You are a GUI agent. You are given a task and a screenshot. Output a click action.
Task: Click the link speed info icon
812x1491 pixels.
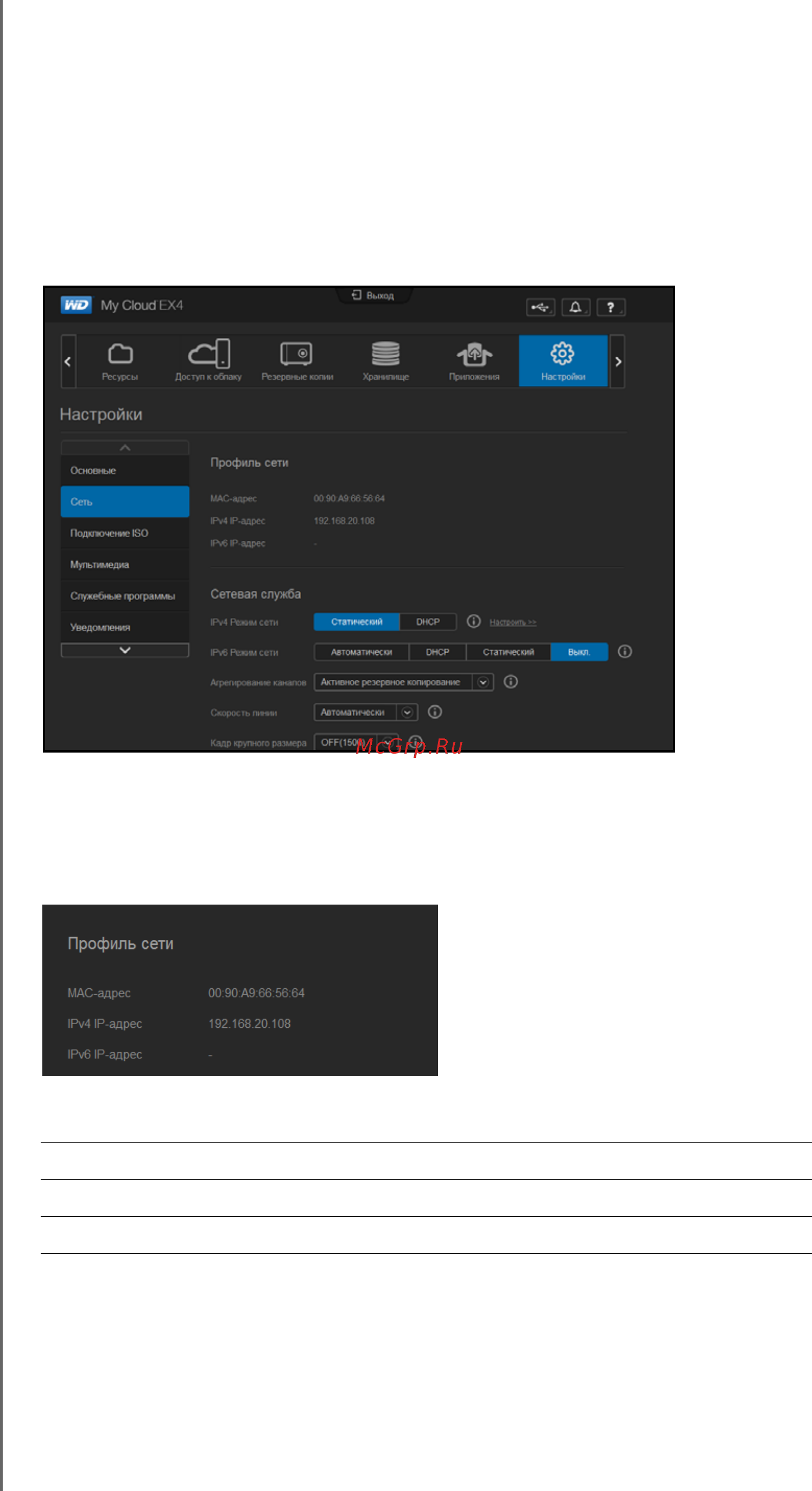tap(435, 711)
